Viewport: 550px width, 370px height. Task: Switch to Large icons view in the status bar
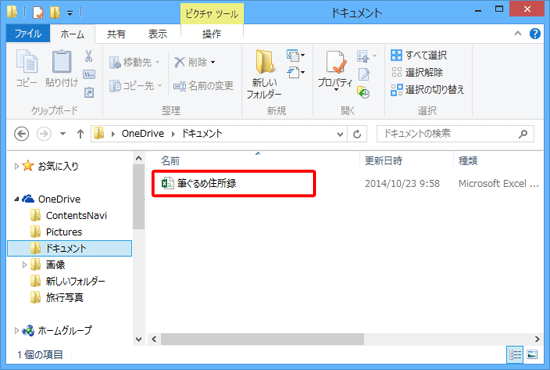pyautogui.click(x=532, y=355)
